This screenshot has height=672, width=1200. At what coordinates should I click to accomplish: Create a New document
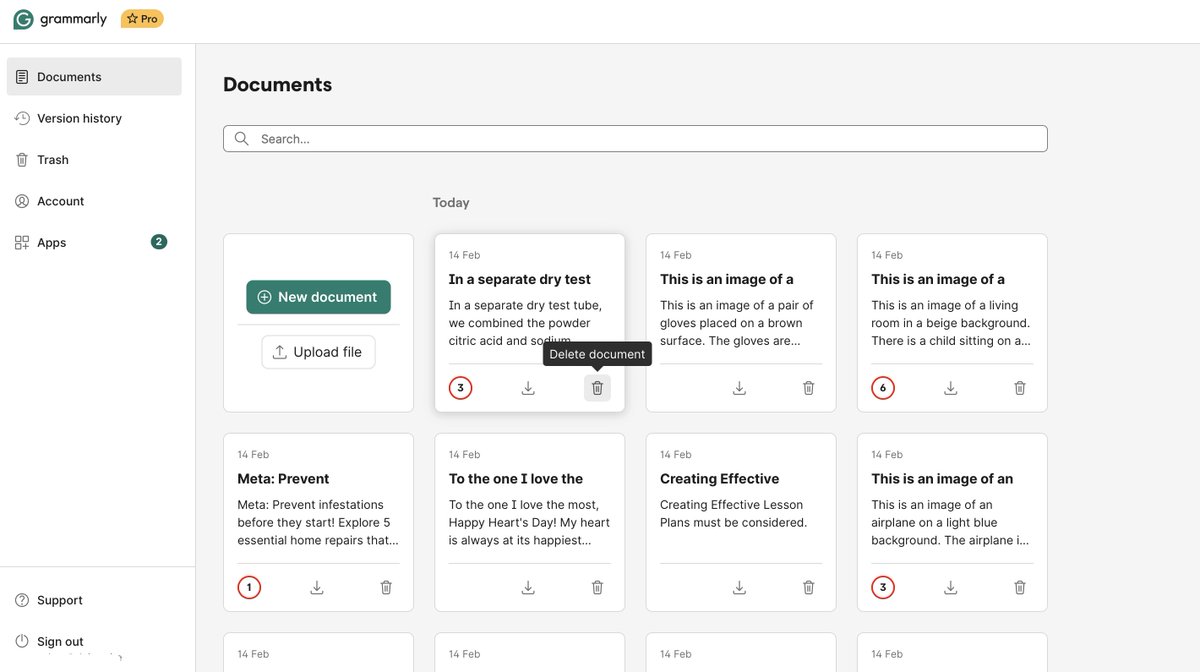pos(318,297)
